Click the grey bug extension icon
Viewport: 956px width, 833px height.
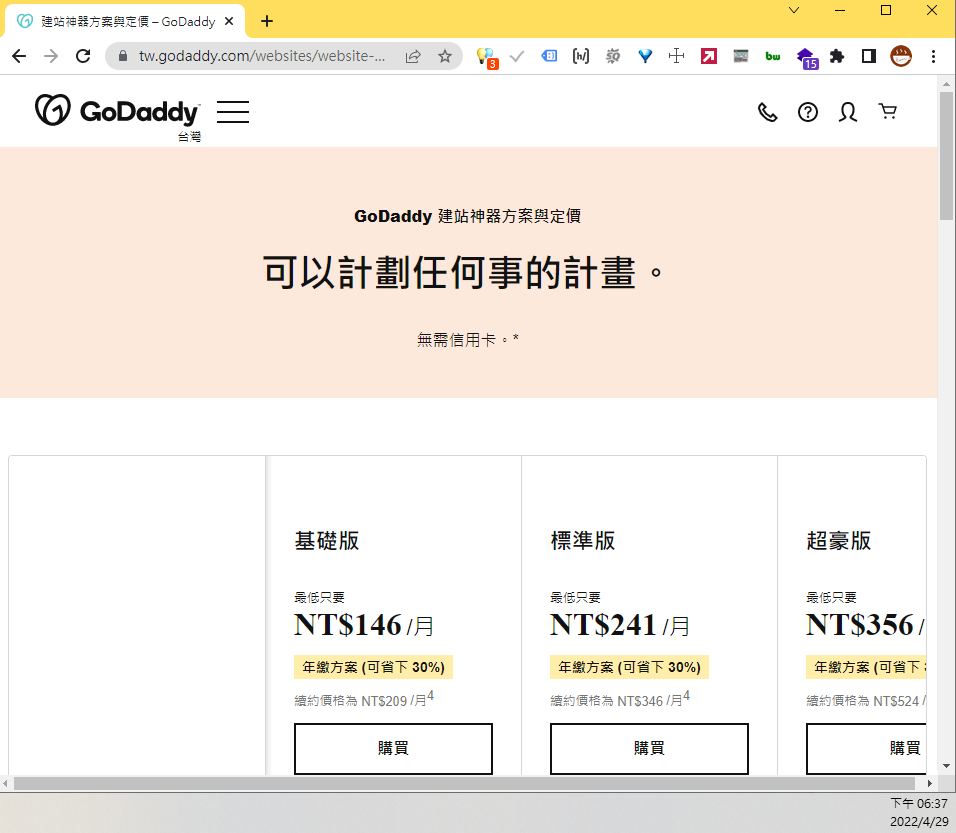(613, 56)
